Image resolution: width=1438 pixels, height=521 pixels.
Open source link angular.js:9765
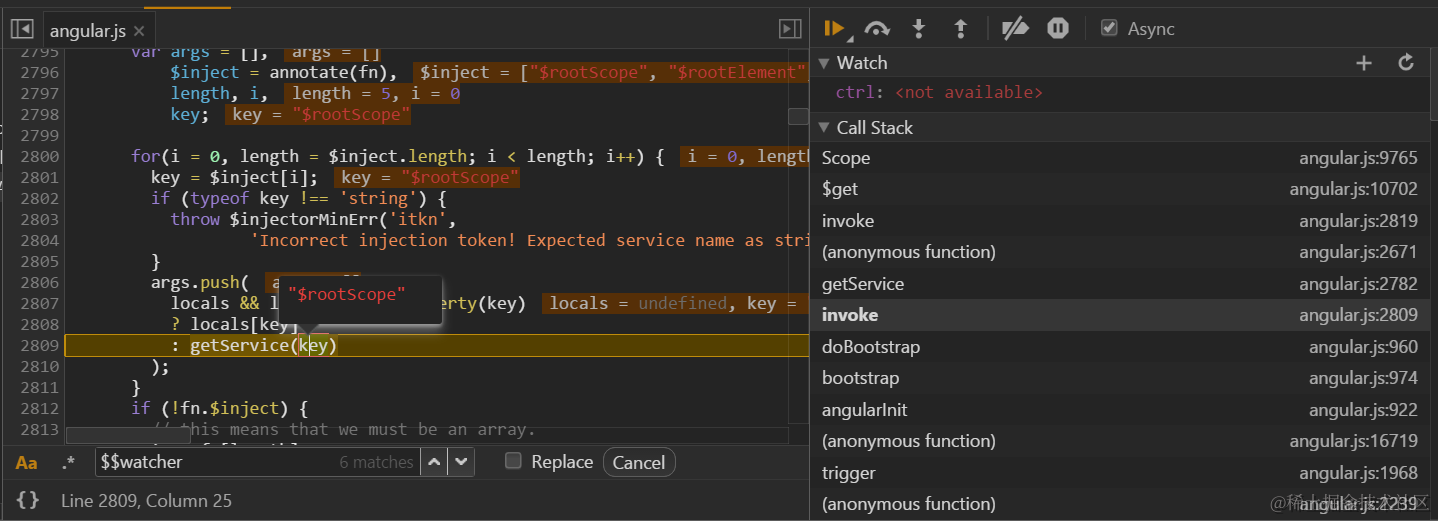[x=1358, y=158]
